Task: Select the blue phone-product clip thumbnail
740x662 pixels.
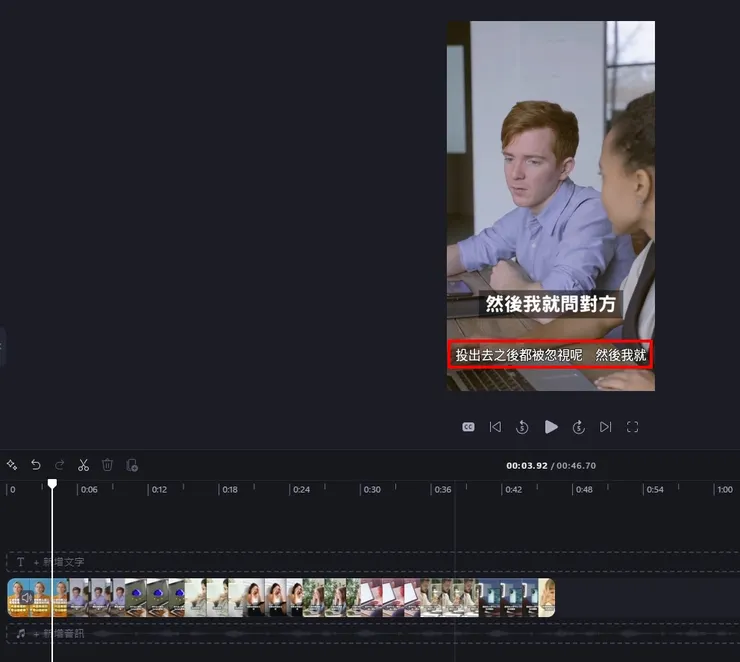Action: [509, 598]
